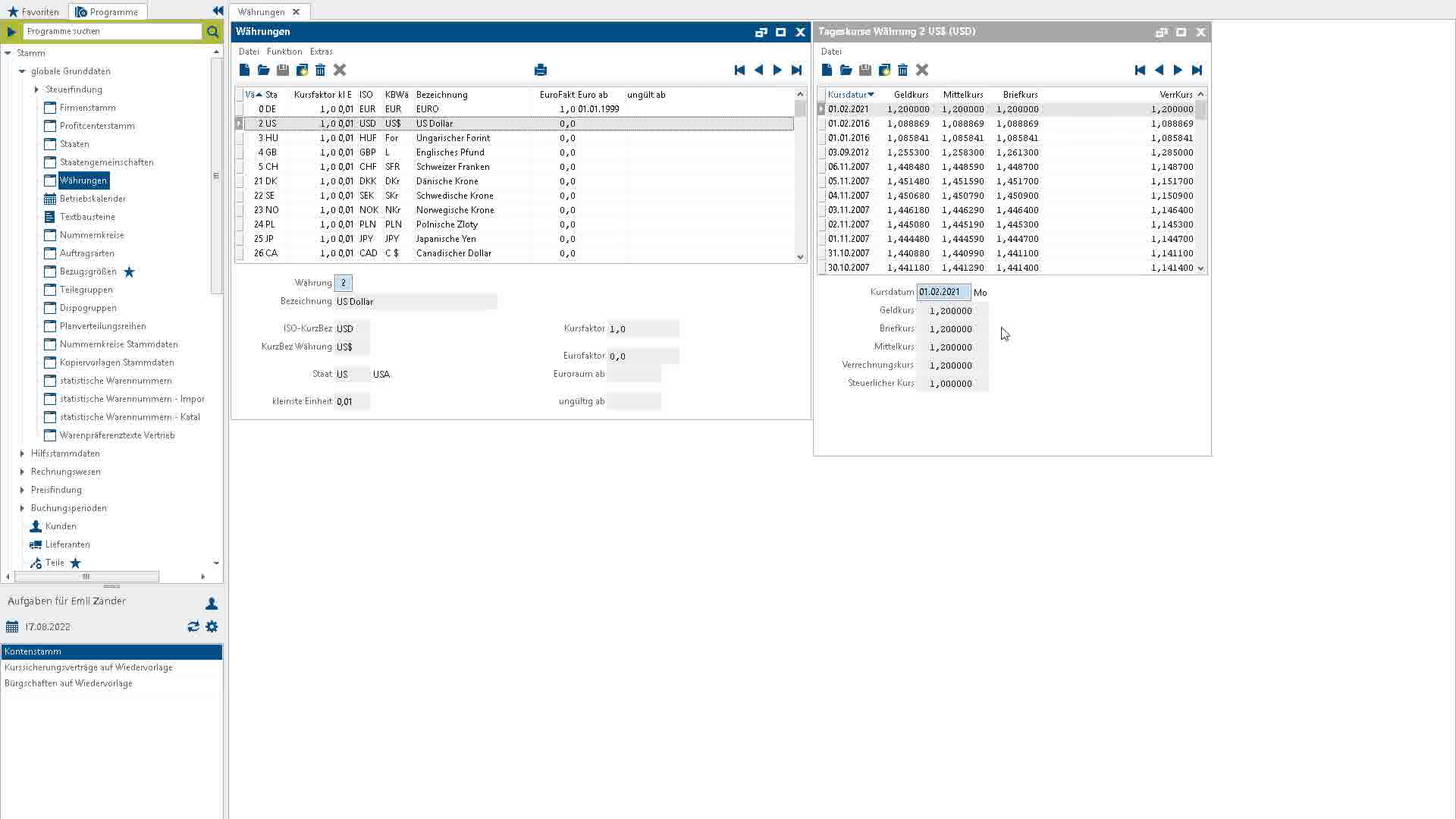This screenshot has width=1456, height=819.
Task: Go to the next record in Tageskurse
Action: coord(1178,70)
